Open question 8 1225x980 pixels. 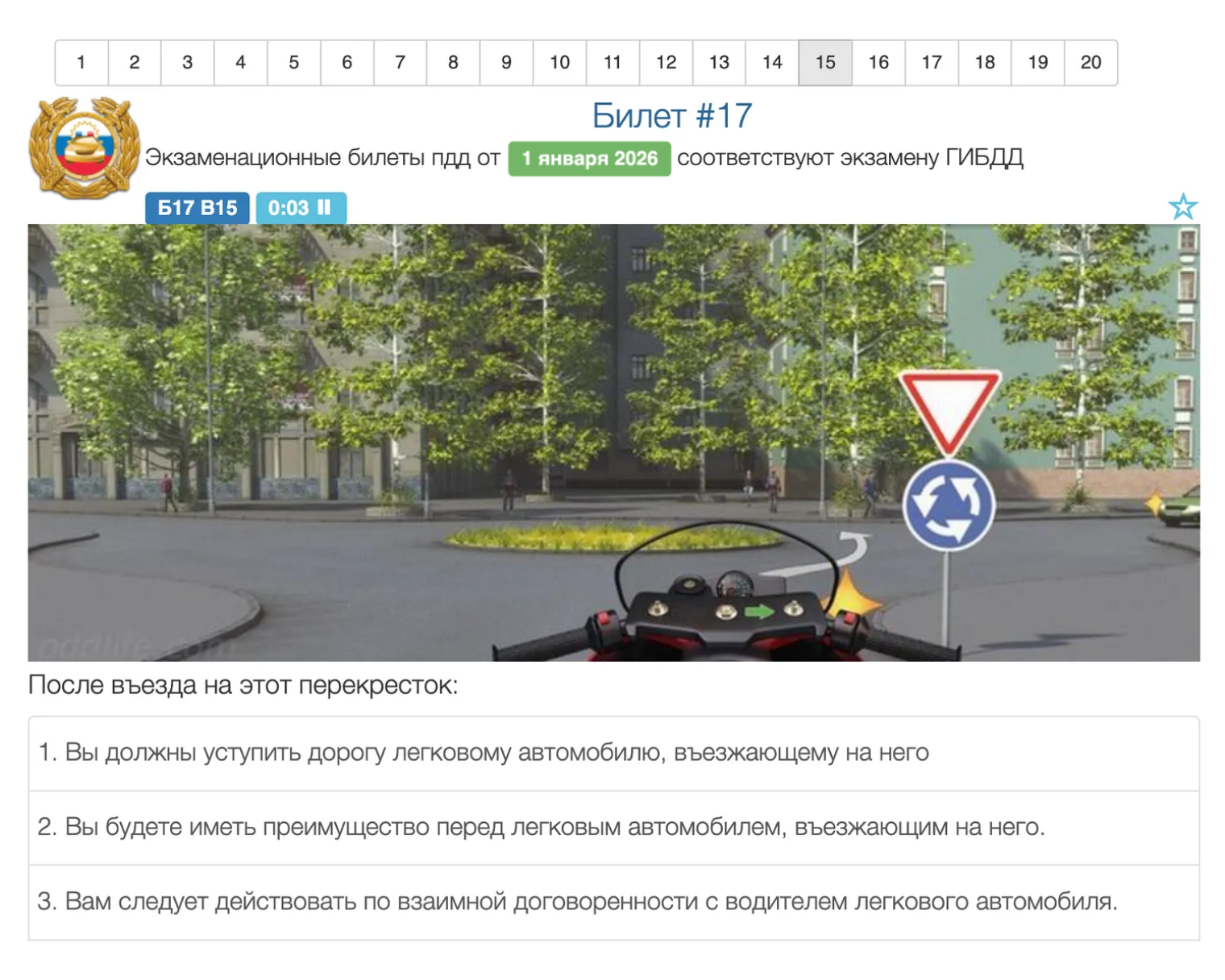[x=453, y=62]
